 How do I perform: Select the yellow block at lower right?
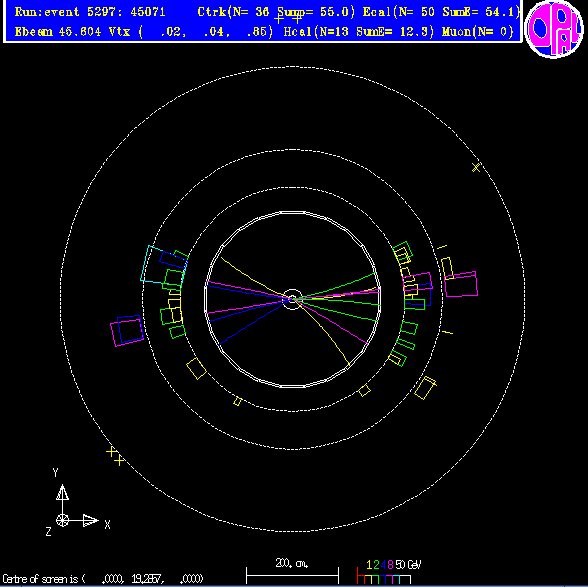point(425,388)
